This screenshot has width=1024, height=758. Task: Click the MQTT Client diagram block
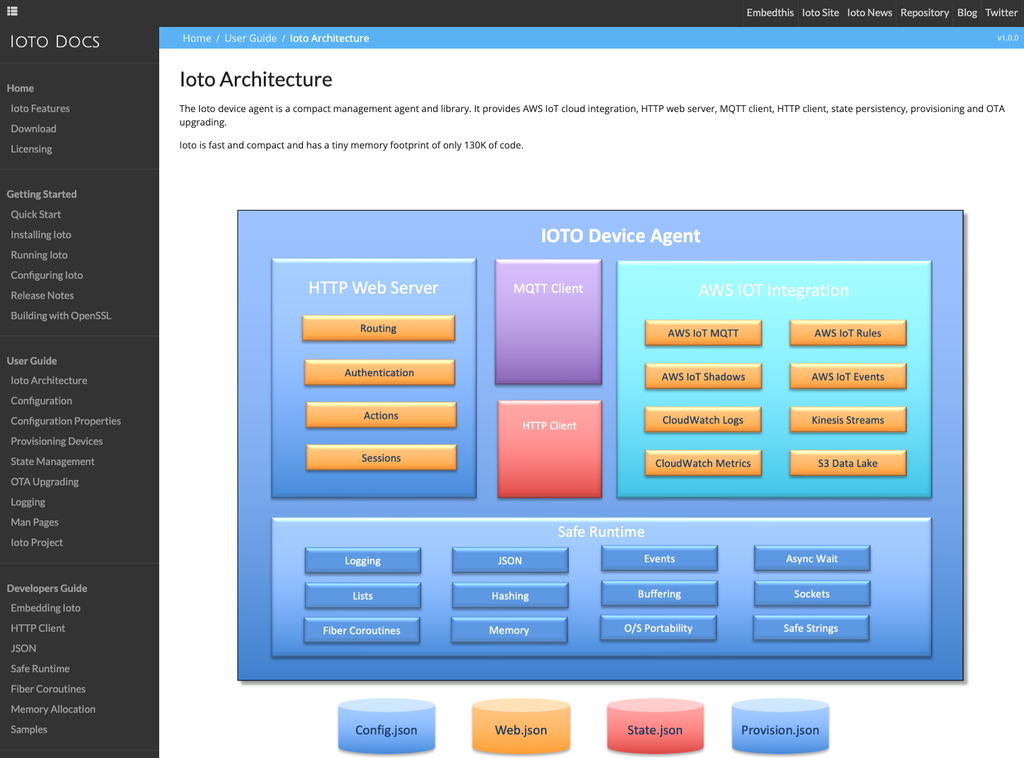tap(548, 322)
